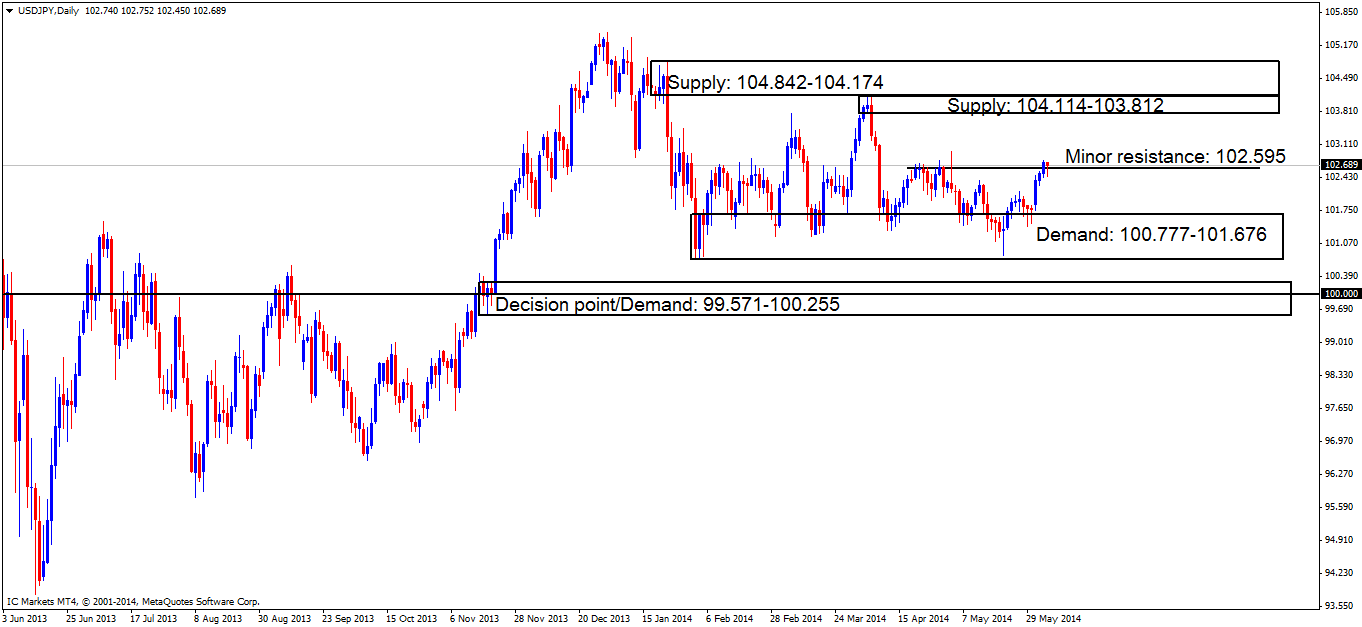Select the Supply: 104.114-103.812 label
Viewport: 1362px width, 627px height.
[1055, 105]
